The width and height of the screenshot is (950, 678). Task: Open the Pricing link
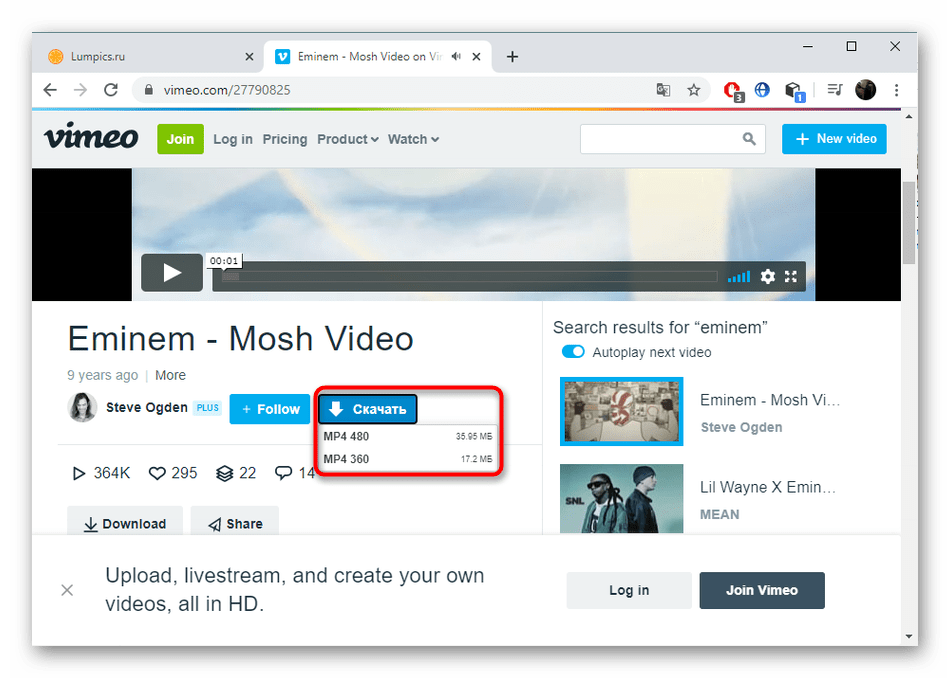click(x=285, y=139)
